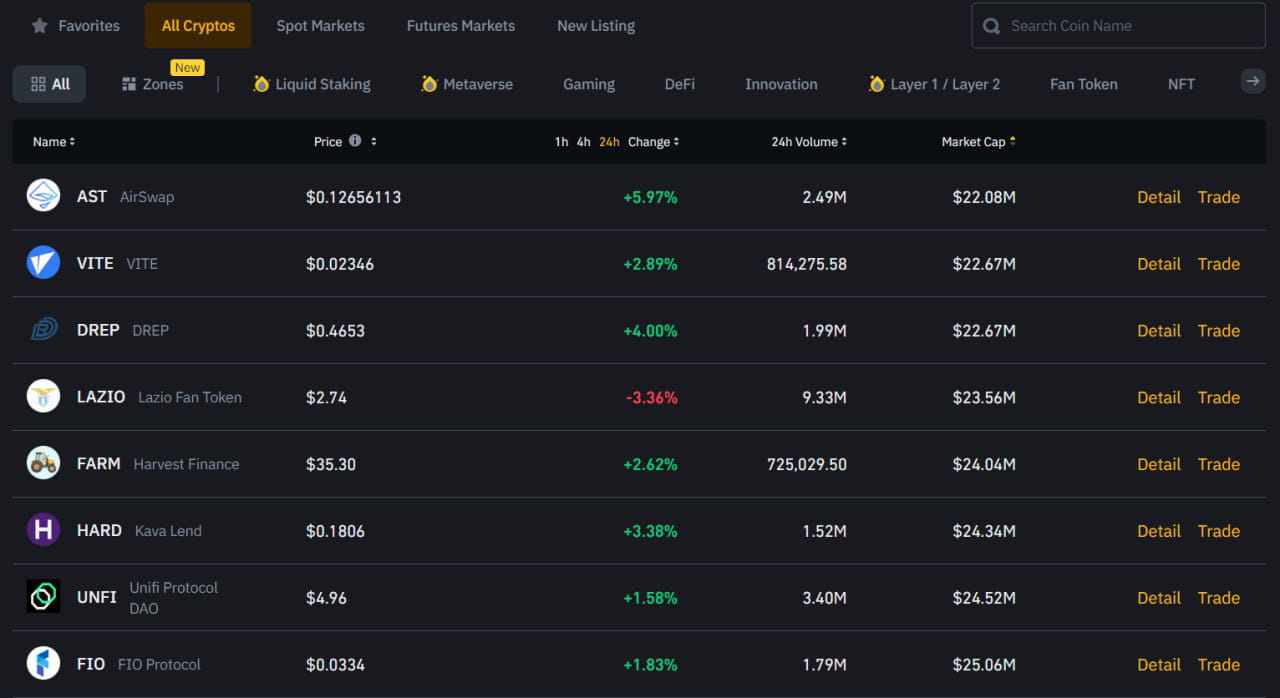Switch change timeframe to 1h
Image resolution: width=1280 pixels, height=698 pixels.
[560, 141]
